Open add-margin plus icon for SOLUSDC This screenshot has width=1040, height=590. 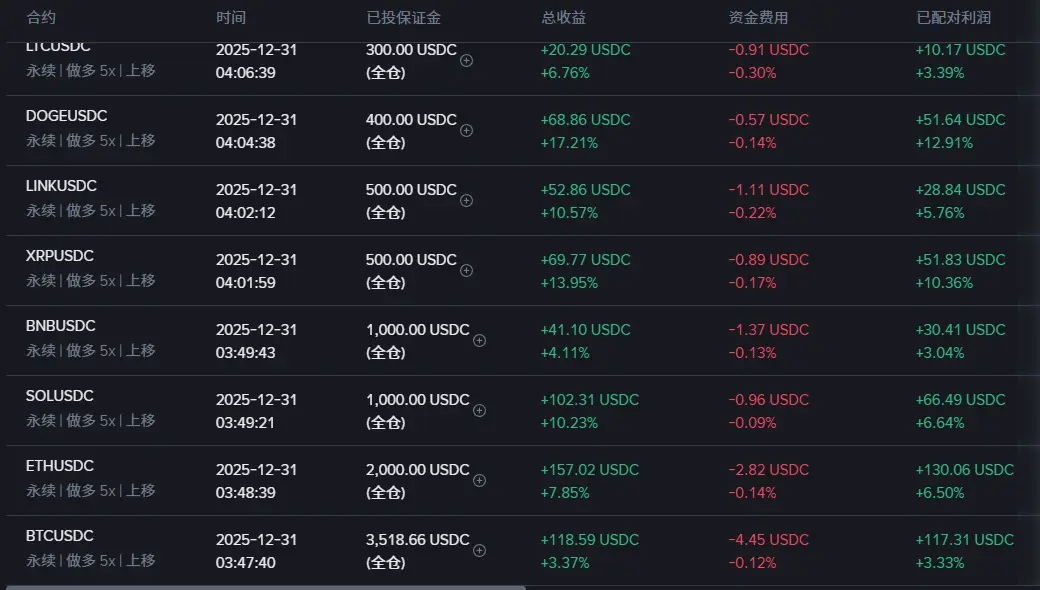479,410
